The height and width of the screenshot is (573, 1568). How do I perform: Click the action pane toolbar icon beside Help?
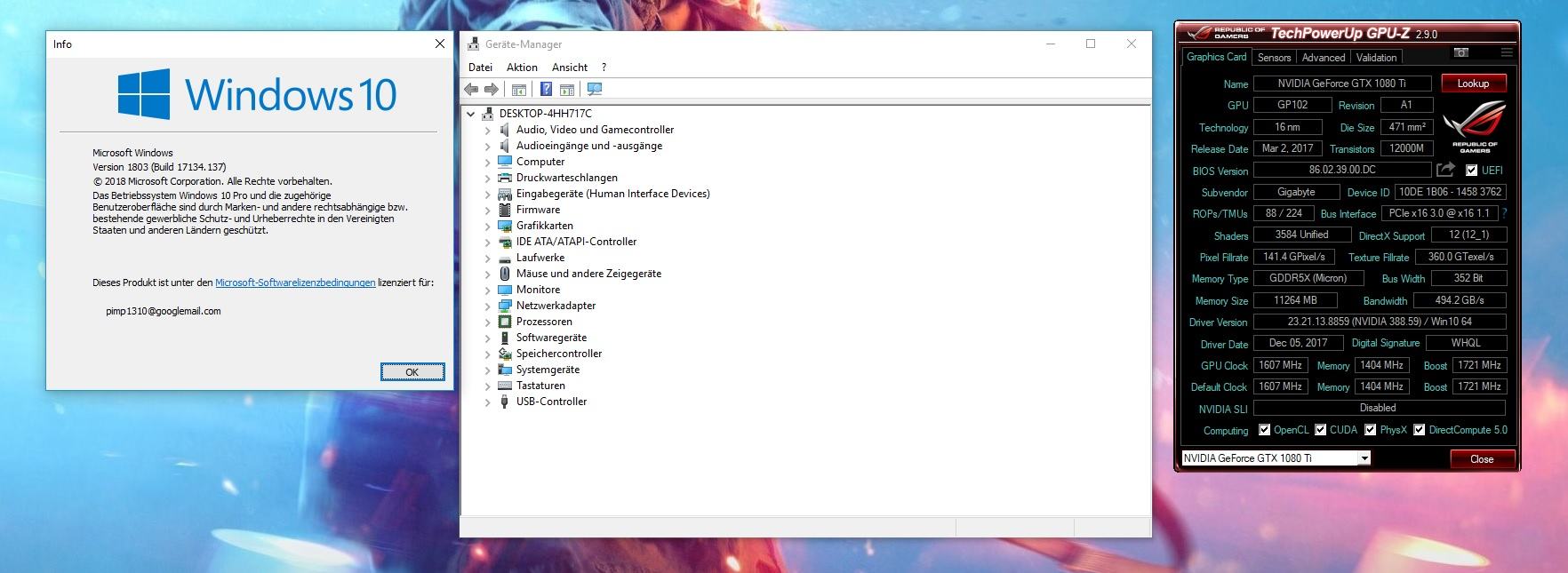(567, 89)
